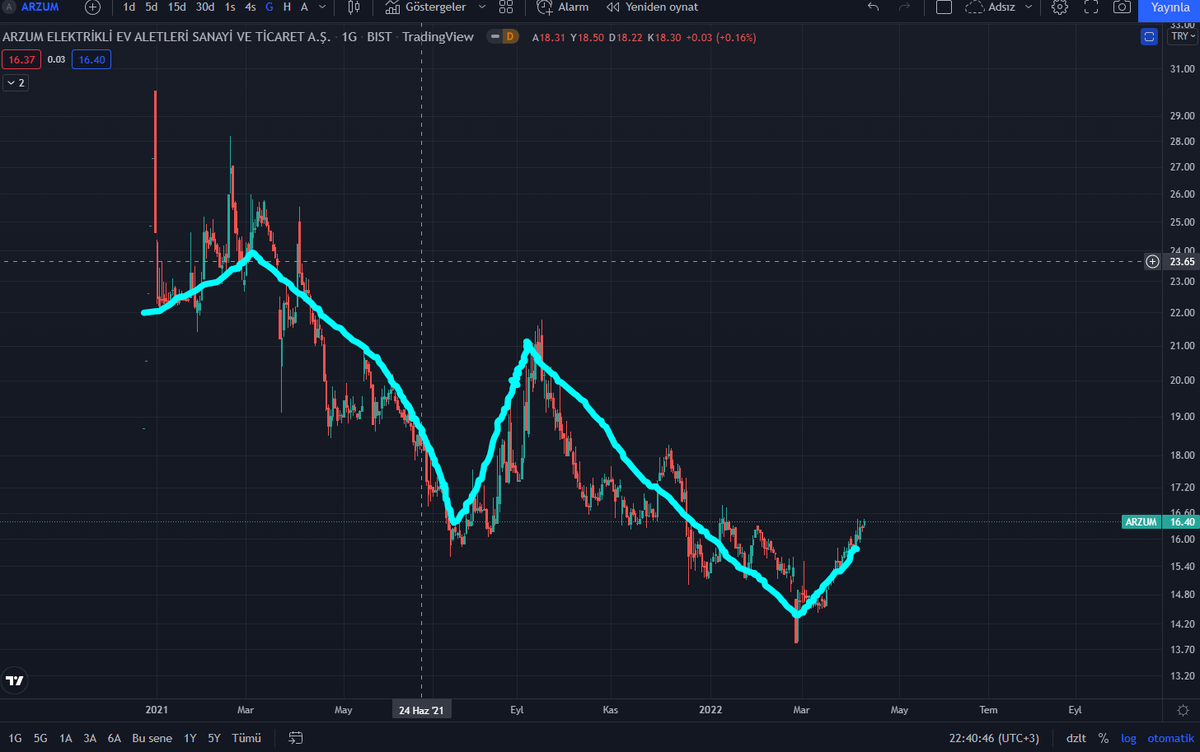The width and height of the screenshot is (1200, 752).
Task: Take a chart snapshot with camera icon
Action: tap(1122, 7)
